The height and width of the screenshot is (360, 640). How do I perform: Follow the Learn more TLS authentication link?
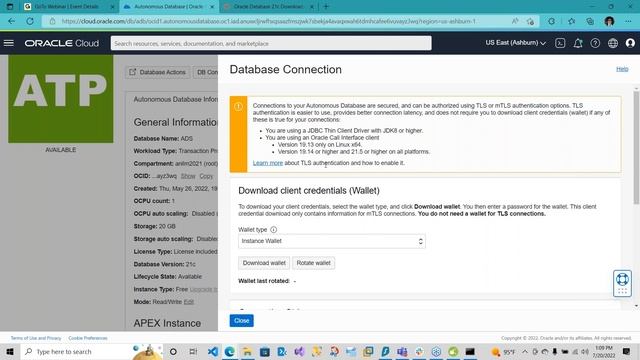click(x=268, y=163)
